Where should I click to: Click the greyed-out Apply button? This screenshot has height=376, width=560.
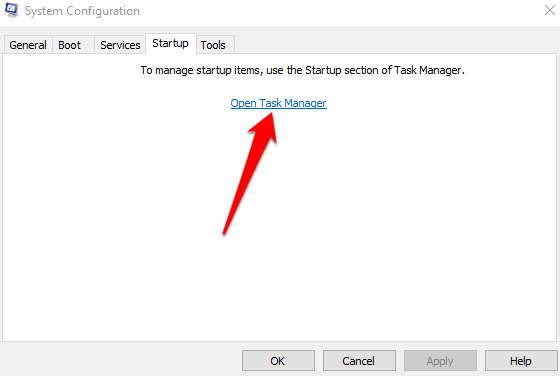click(440, 361)
